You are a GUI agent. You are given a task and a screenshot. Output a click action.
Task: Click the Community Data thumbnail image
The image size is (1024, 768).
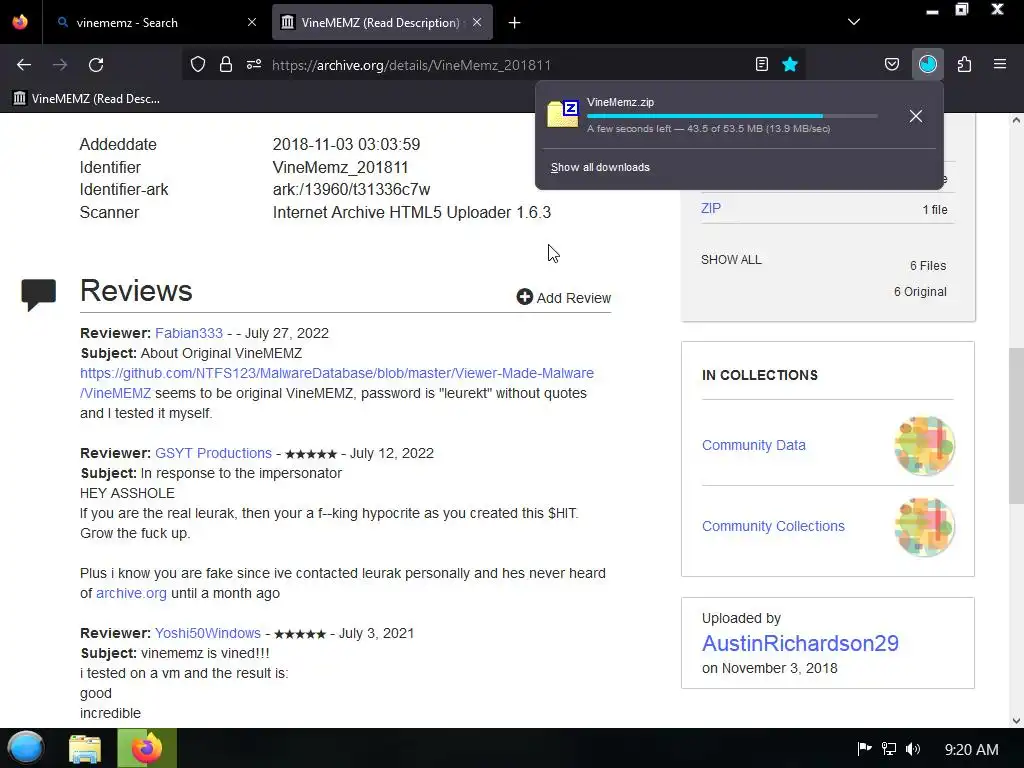924,446
